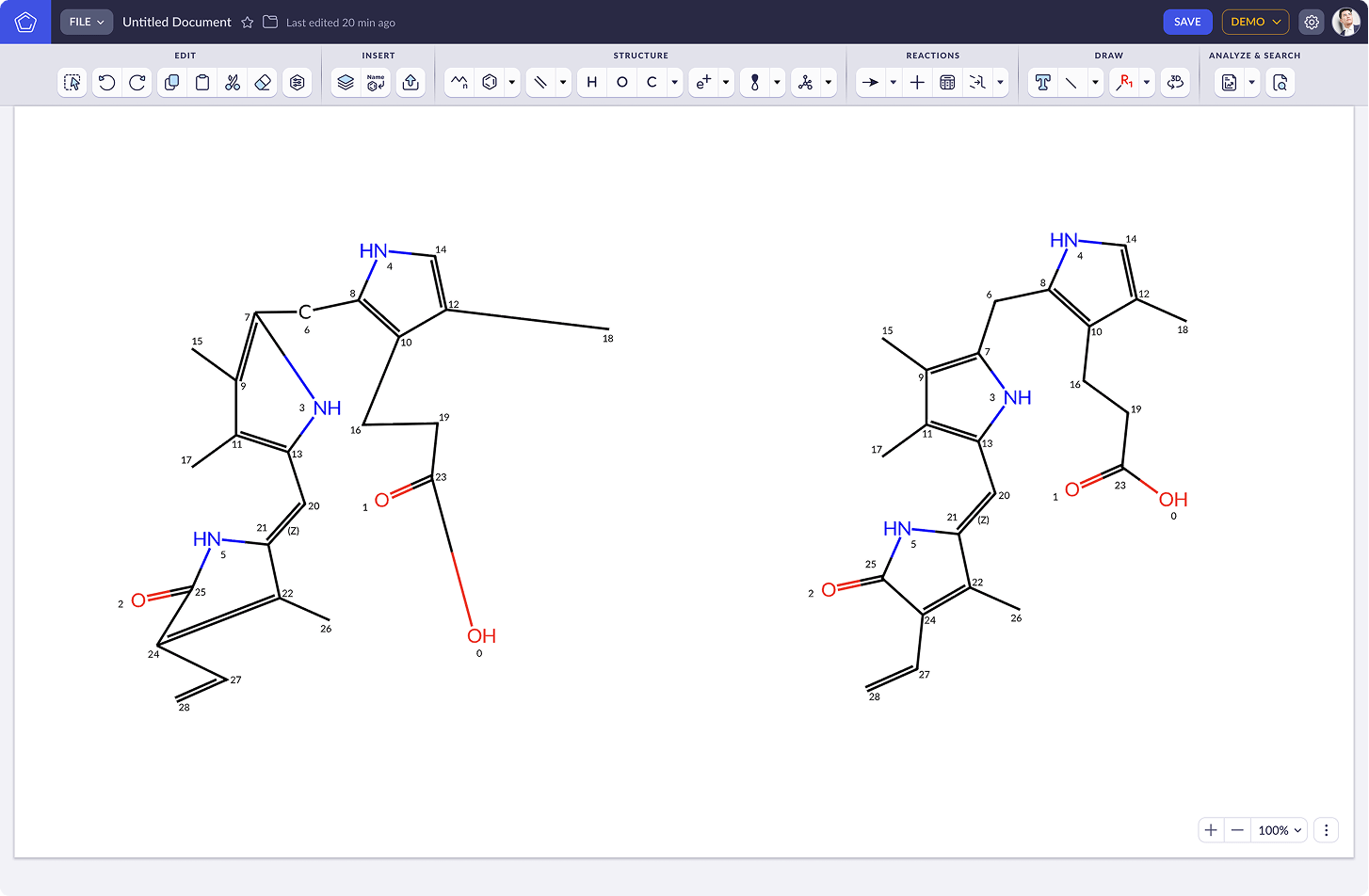The width and height of the screenshot is (1369, 896).
Task: Open the structure search tool
Action: pyautogui.click(x=1281, y=83)
